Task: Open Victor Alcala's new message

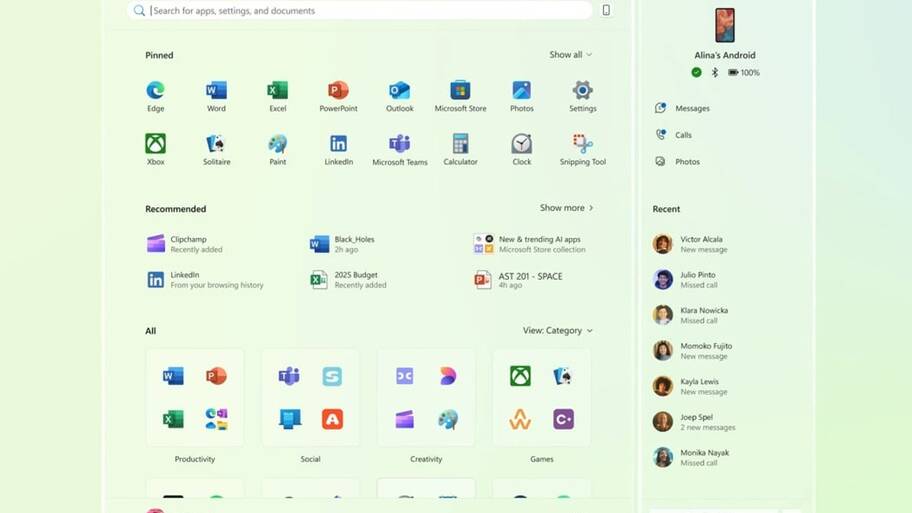Action: [x=690, y=244]
